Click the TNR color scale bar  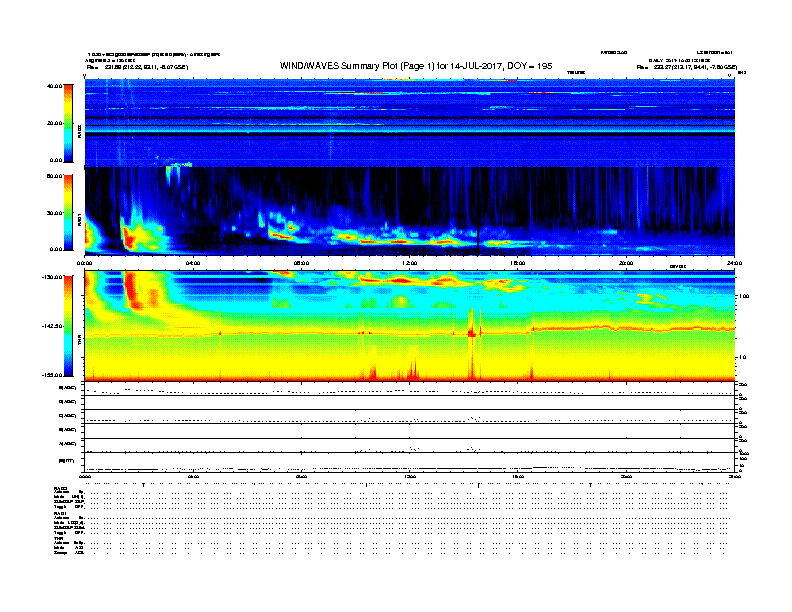click(68, 326)
